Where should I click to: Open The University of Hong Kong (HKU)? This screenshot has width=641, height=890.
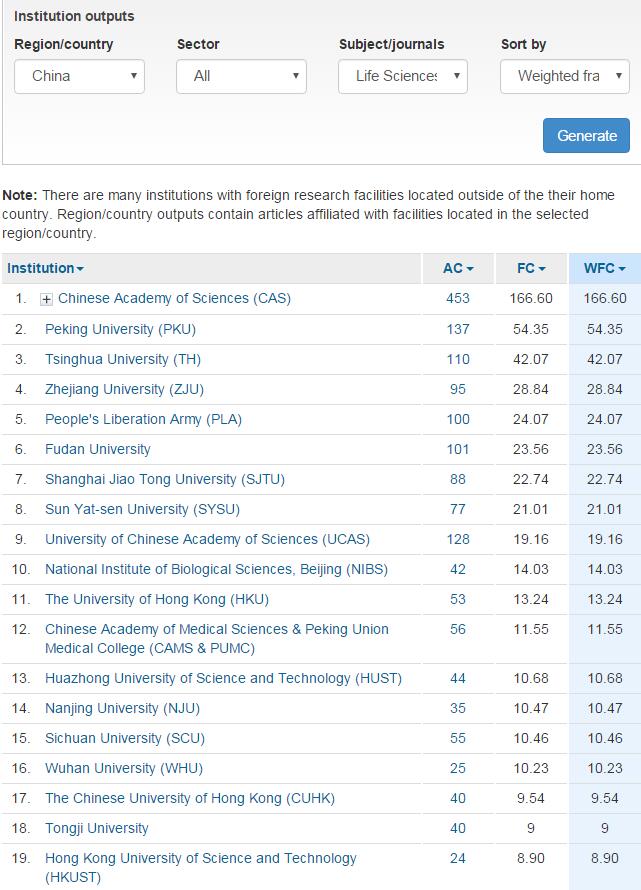[x=157, y=599]
